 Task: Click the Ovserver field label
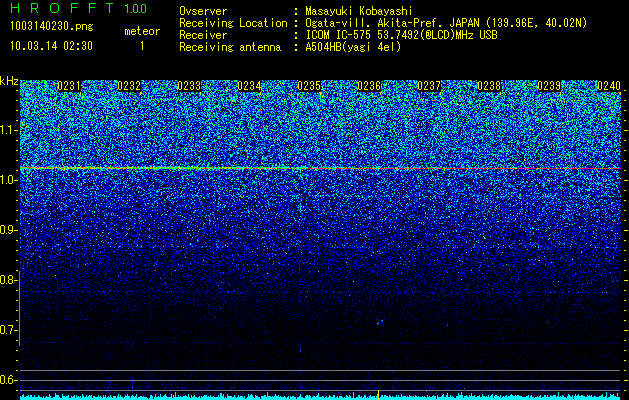[x=203, y=11]
